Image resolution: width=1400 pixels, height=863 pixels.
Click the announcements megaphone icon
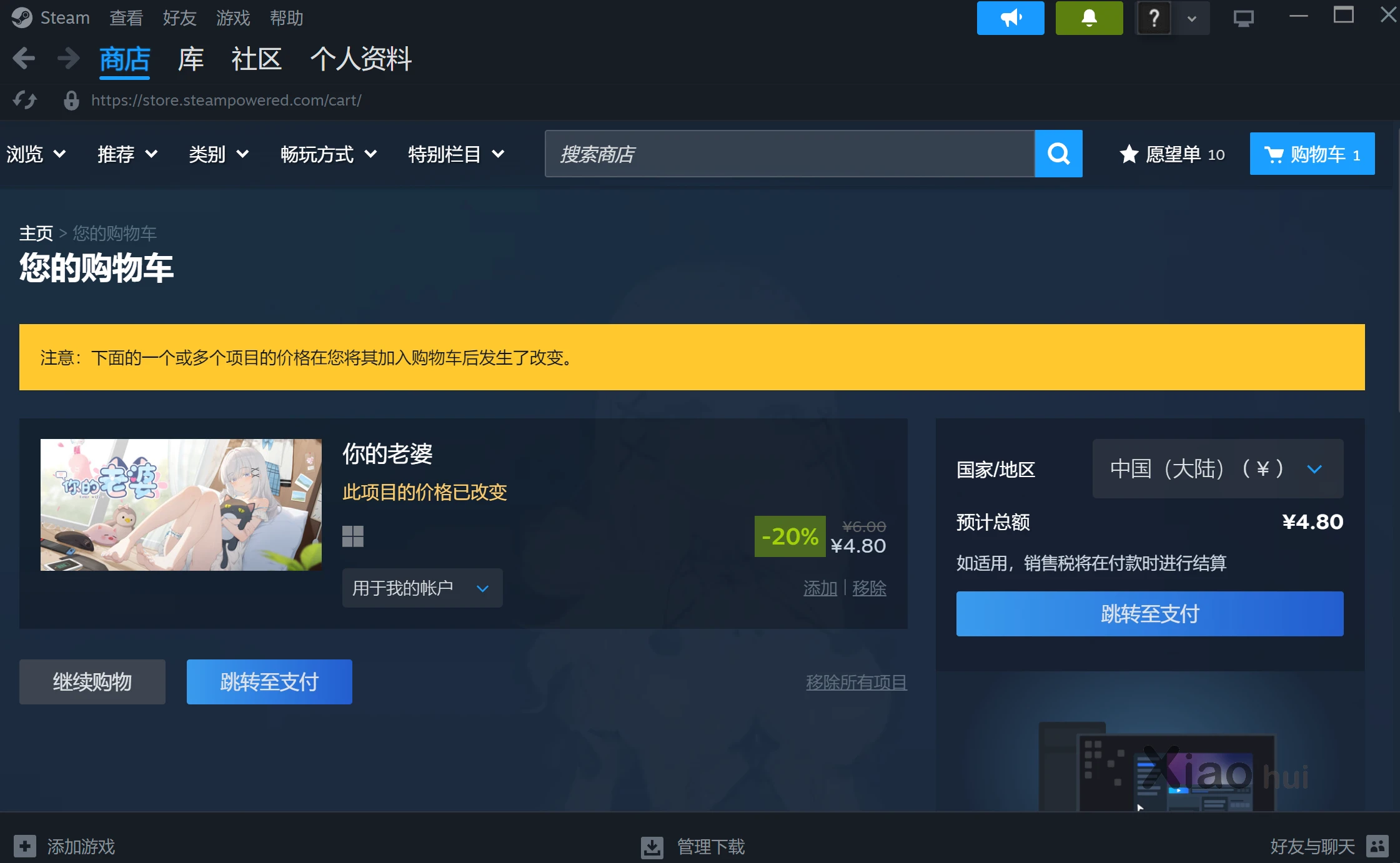click(1010, 18)
